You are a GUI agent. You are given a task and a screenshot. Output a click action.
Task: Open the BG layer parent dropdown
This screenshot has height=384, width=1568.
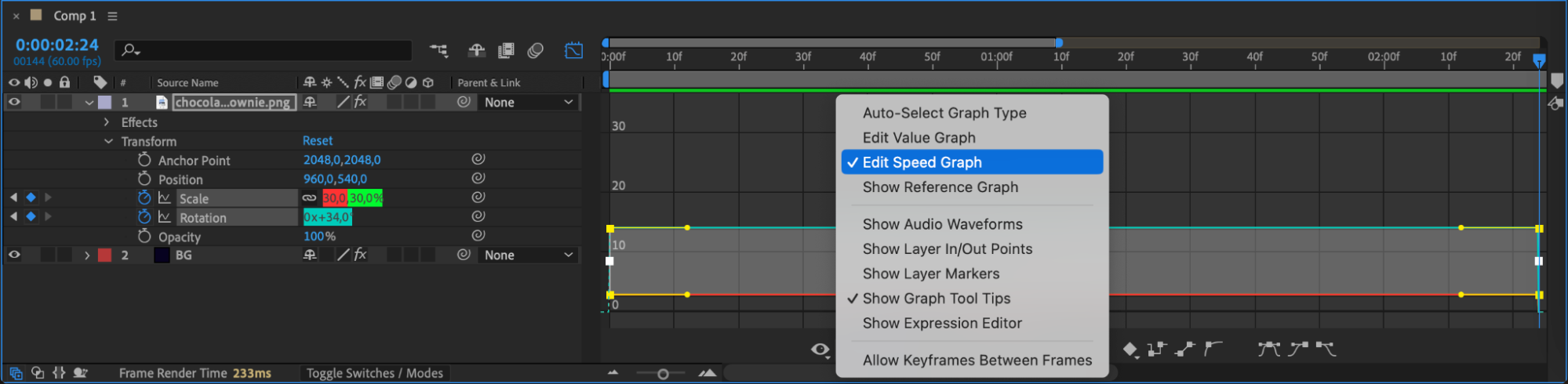tap(528, 255)
